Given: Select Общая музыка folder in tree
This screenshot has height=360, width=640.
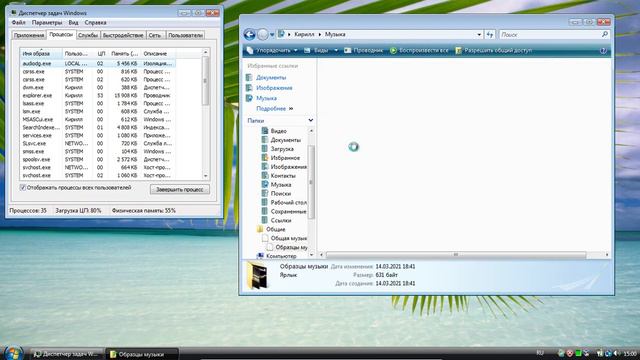Looking at the screenshot, I should [x=288, y=238].
